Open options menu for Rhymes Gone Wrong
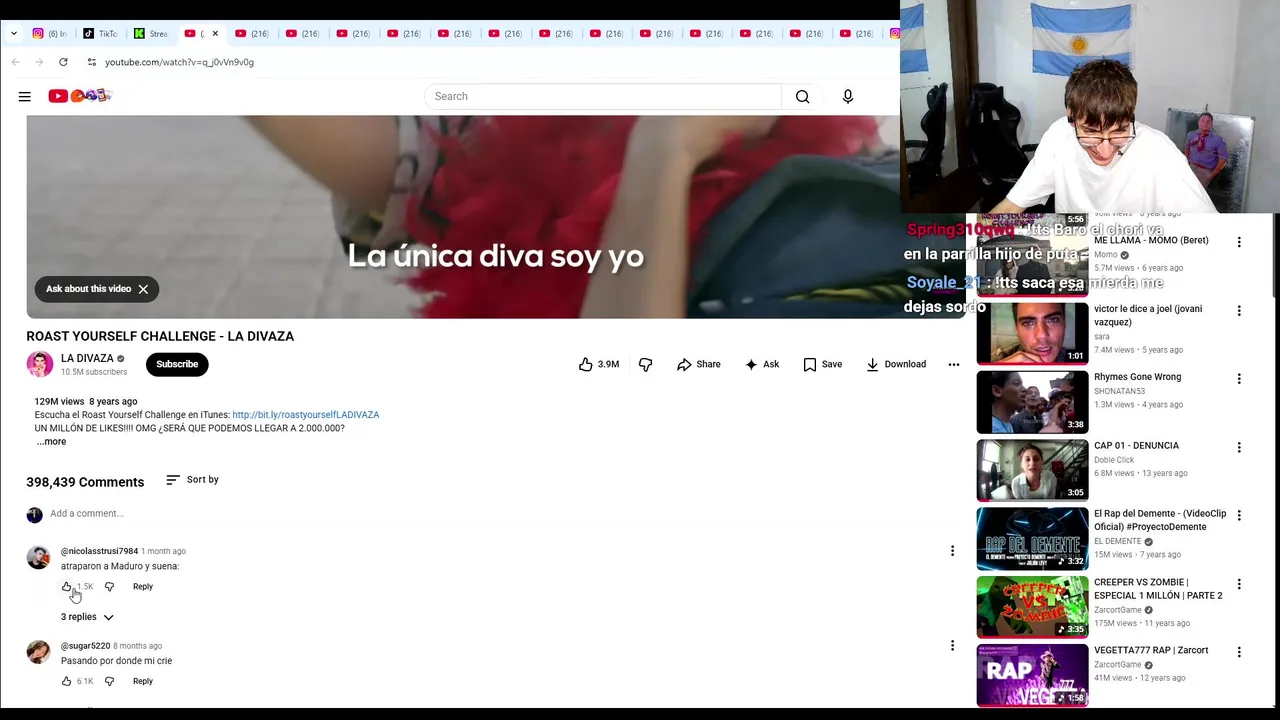This screenshot has width=1280, height=720. pos(1239,379)
